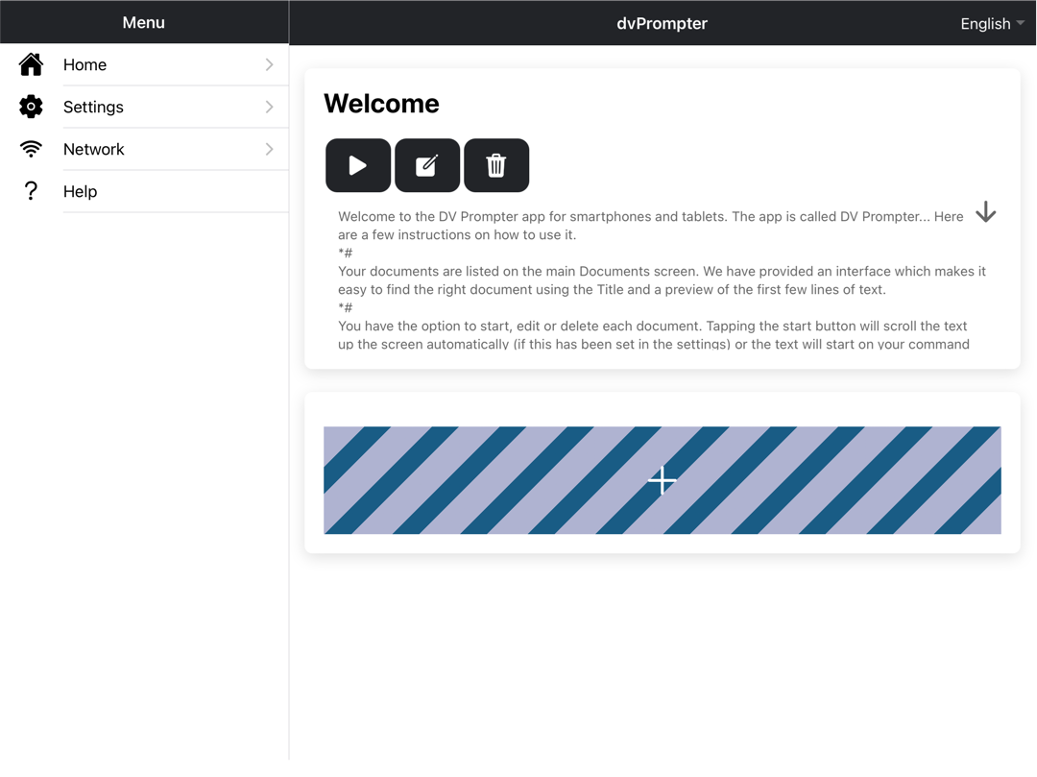This screenshot has height=777, width=1037.
Task: Open the English language dropdown
Action: point(991,24)
